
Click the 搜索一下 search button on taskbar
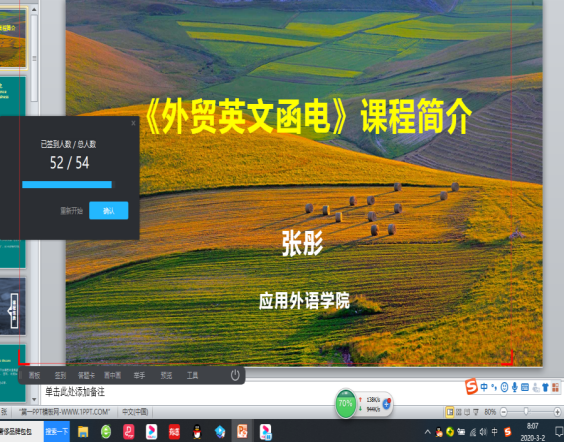[57, 432]
